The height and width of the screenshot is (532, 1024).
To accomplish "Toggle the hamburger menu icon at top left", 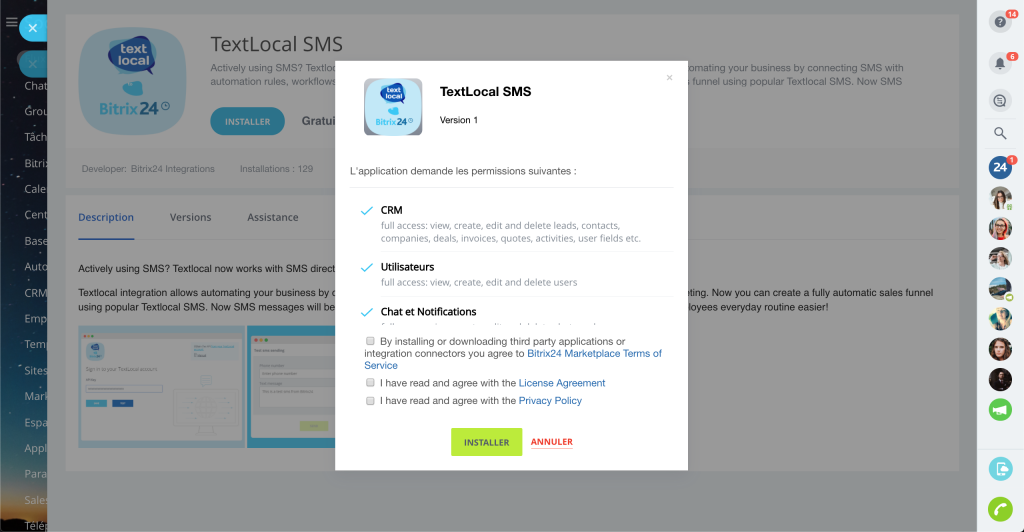I will tap(11, 22).
